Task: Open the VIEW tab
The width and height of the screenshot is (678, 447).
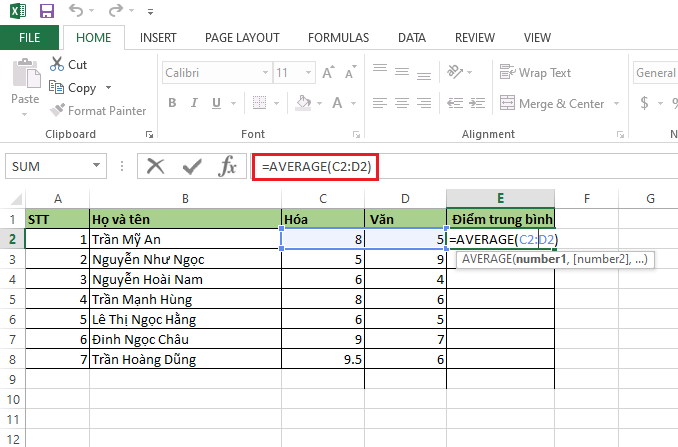Action: pos(537,38)
